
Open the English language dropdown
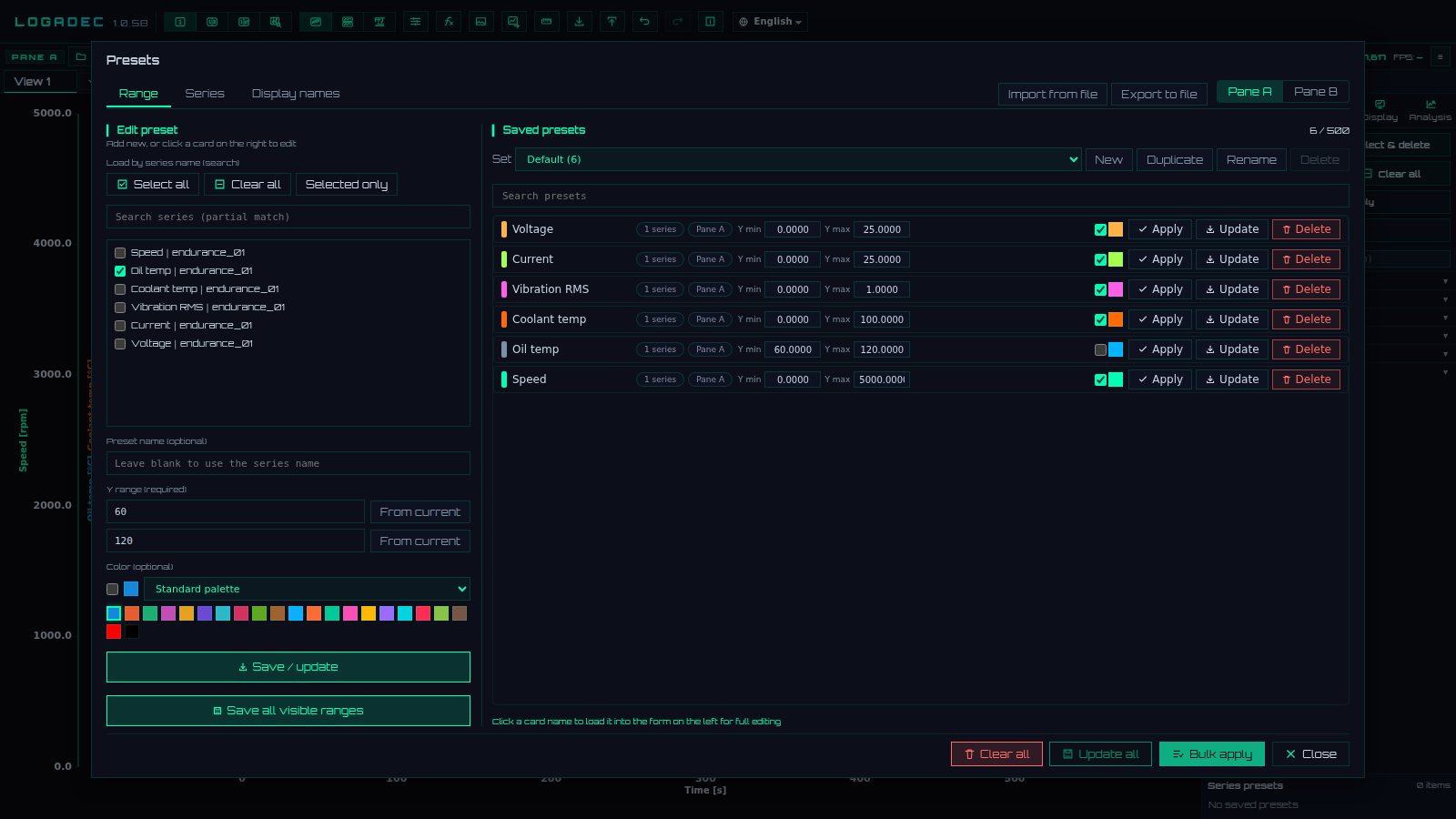click(x=770, y=22)
